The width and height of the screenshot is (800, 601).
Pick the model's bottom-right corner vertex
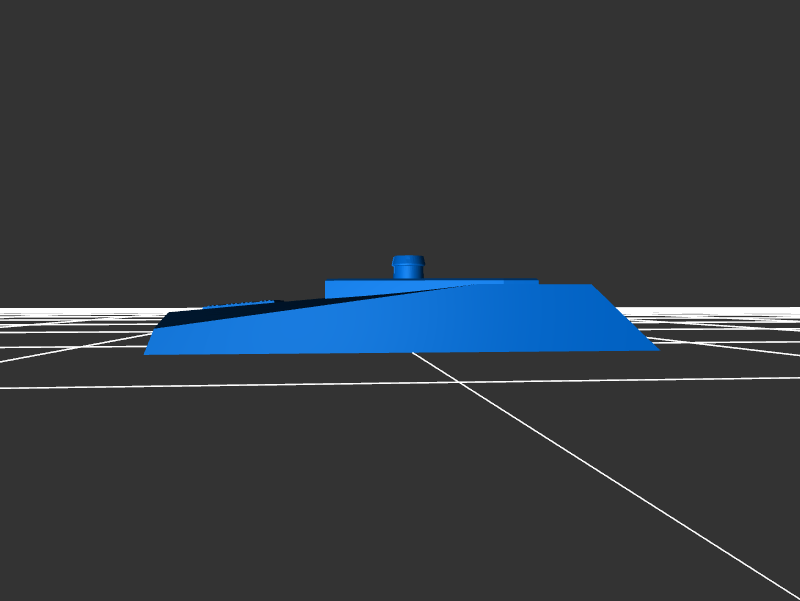coord(659,350)
